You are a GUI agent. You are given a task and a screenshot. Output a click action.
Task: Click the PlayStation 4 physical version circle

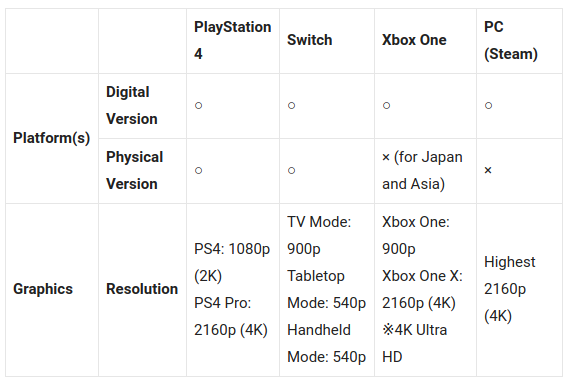tap(198, 170)
